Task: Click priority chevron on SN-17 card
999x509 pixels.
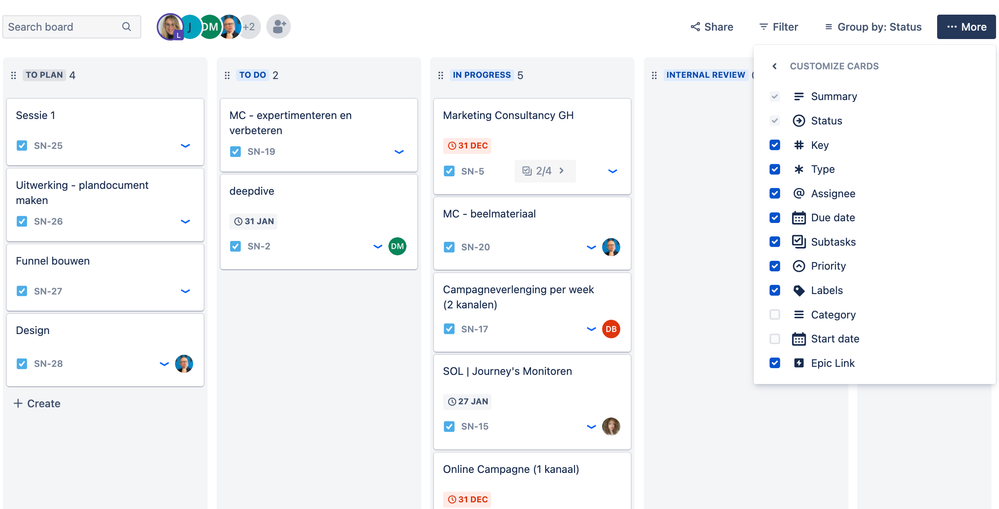Action: tap(591, 329)
